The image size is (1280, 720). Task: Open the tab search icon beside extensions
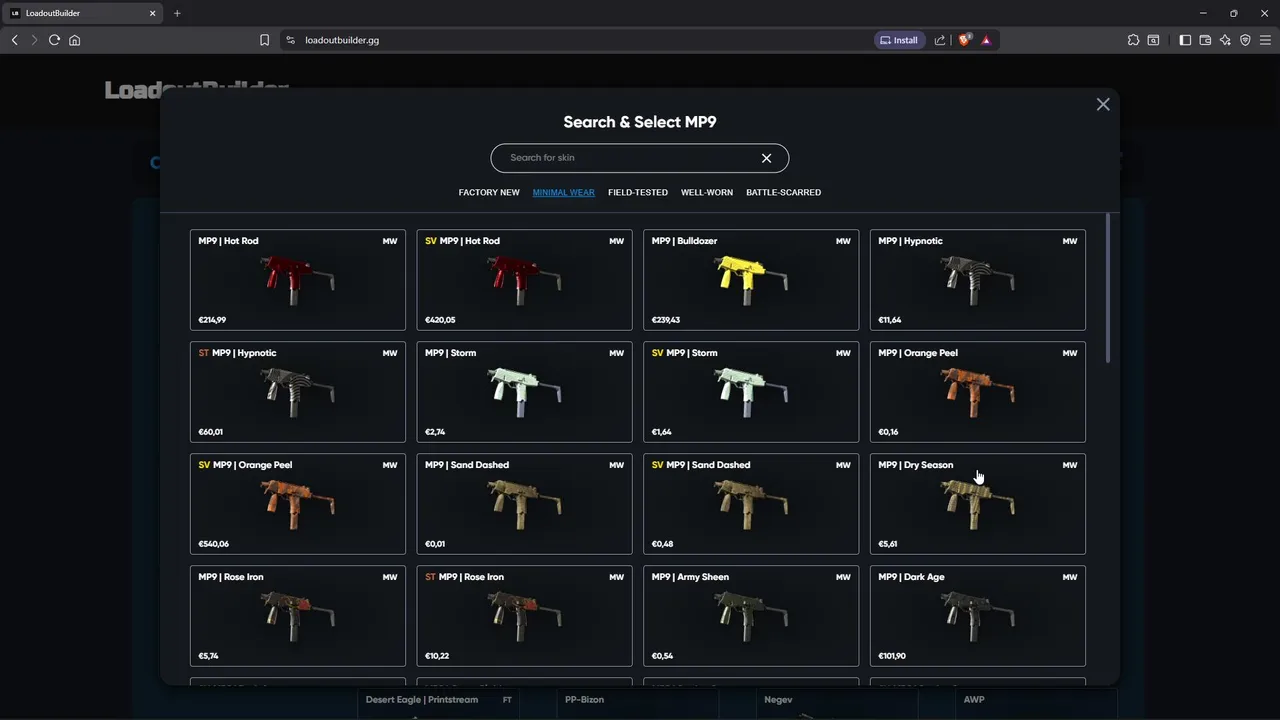1153,40
